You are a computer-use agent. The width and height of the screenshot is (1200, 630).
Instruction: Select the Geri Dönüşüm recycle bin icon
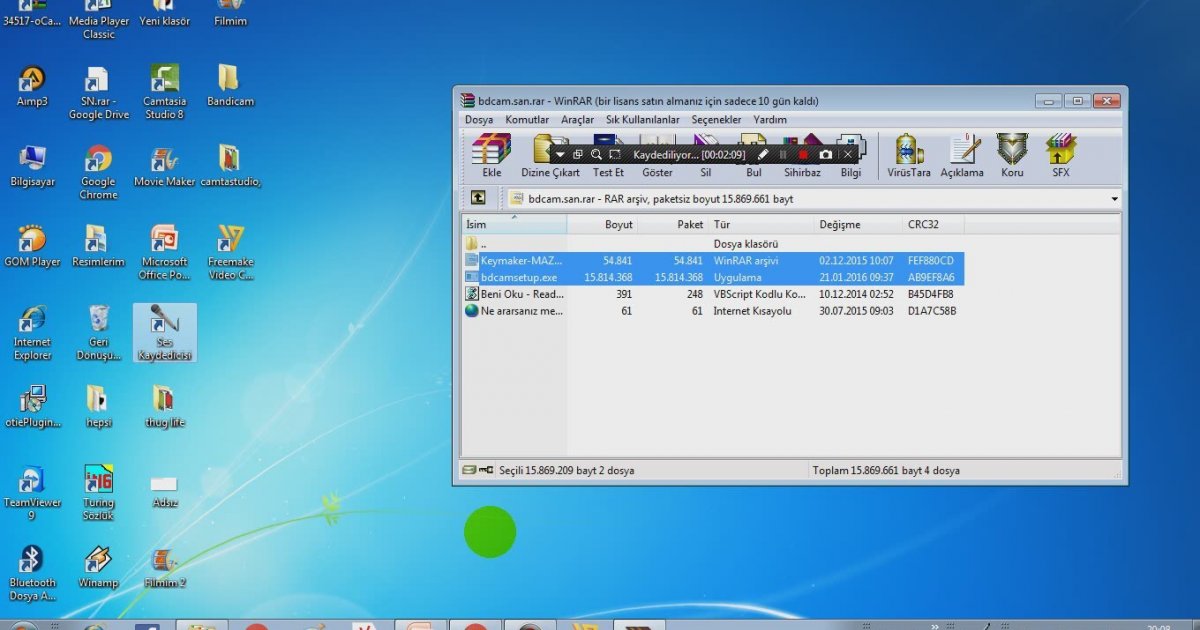[98, 334]
